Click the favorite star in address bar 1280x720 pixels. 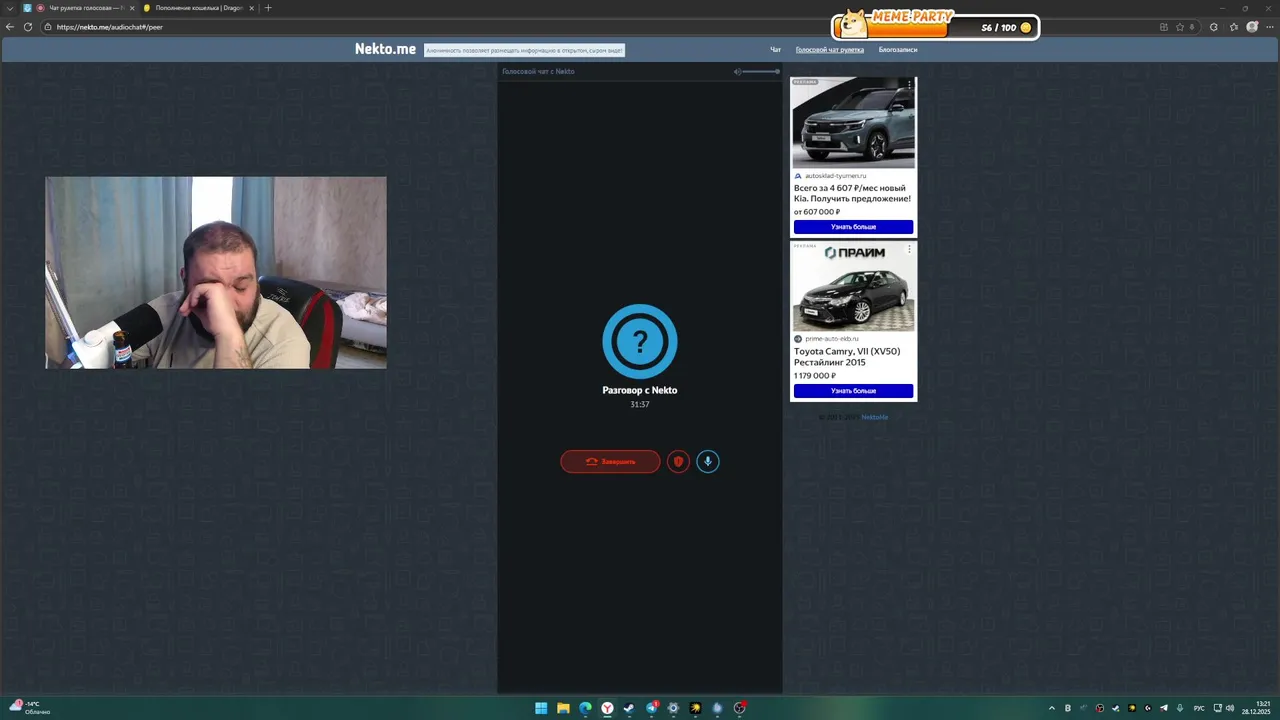pos(1180,27)
